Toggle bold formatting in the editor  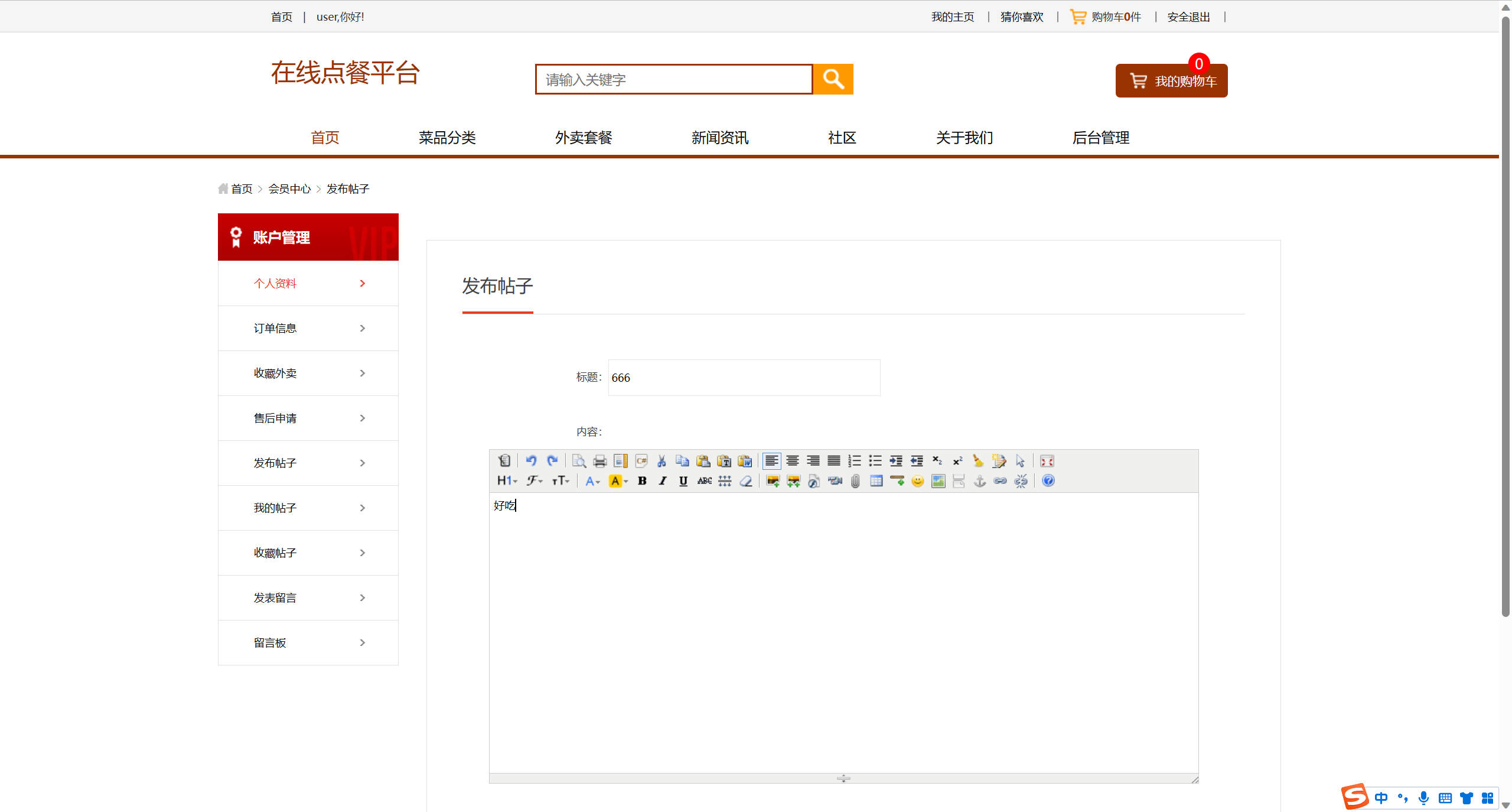tap(641, 481)
